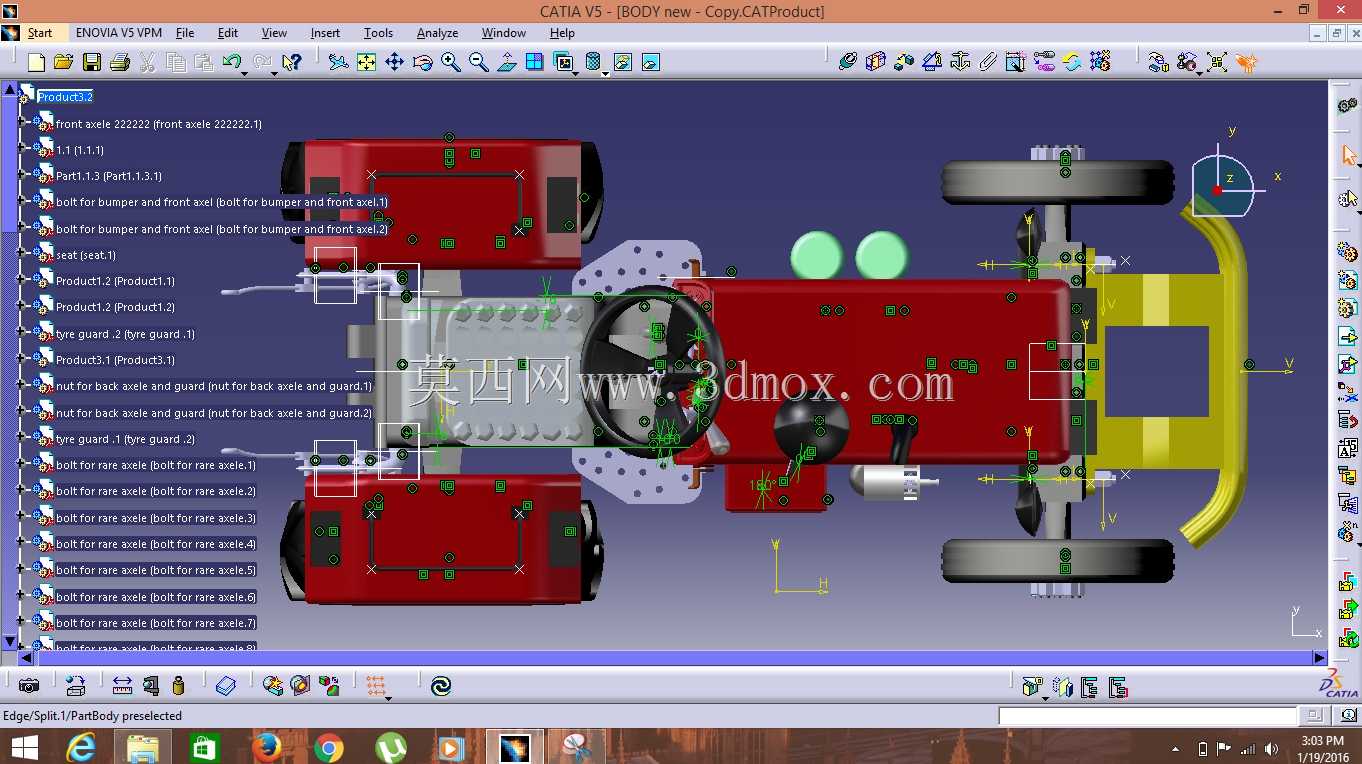Click the Zoom In magnifier
1362x764 pixels.
coord(451,62)
